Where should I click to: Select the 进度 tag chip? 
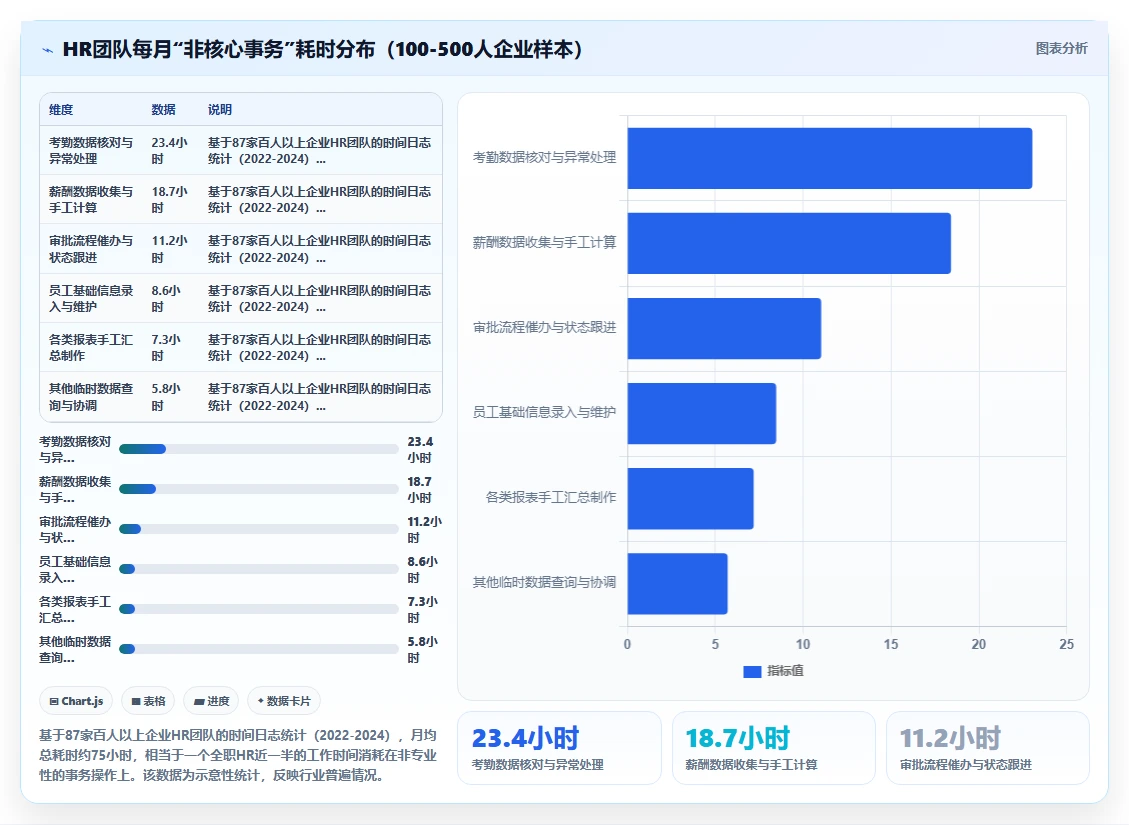(211, 701)
